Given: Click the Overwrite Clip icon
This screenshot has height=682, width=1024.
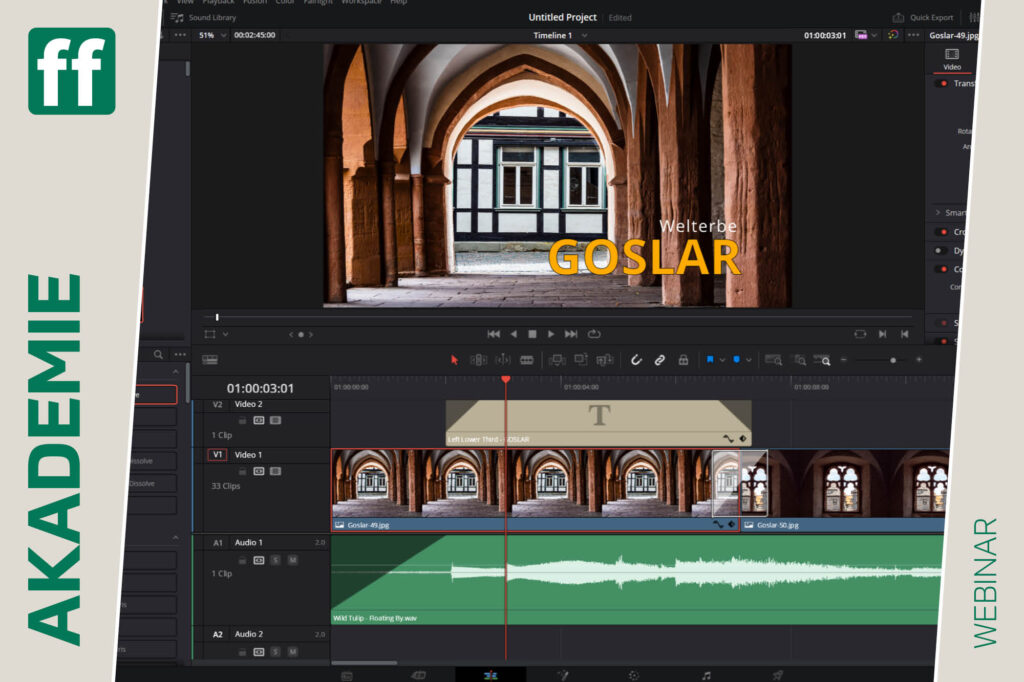Looking at the screenshot, I should pos(581,360).
